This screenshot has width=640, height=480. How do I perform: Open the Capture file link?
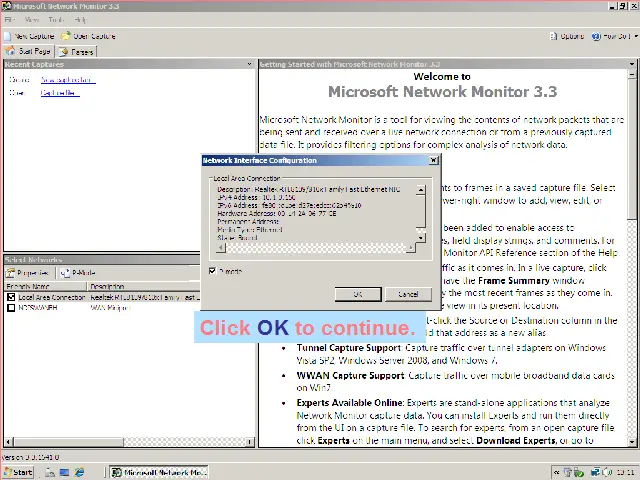coord(60,93)
